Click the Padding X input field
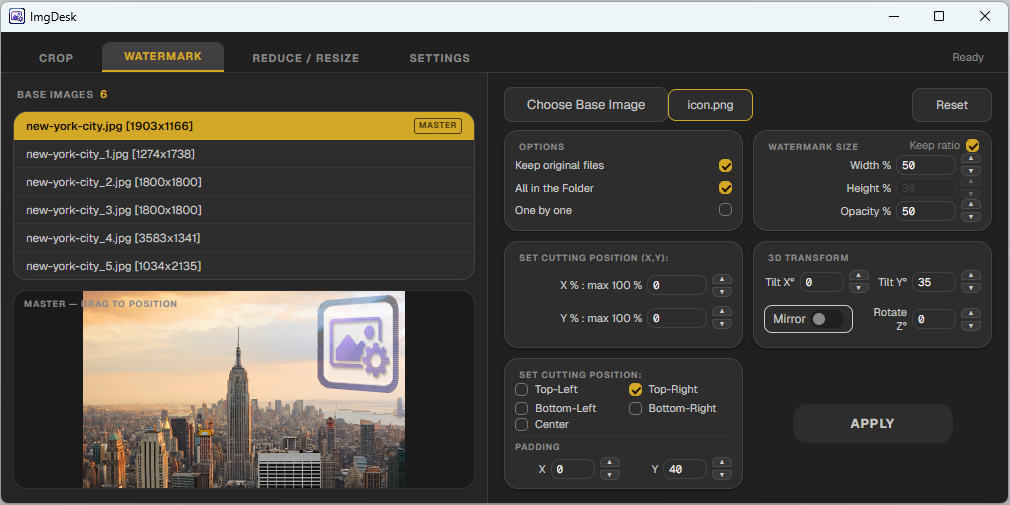Screen dimensions: 1010x505 [x=573, y=470]
